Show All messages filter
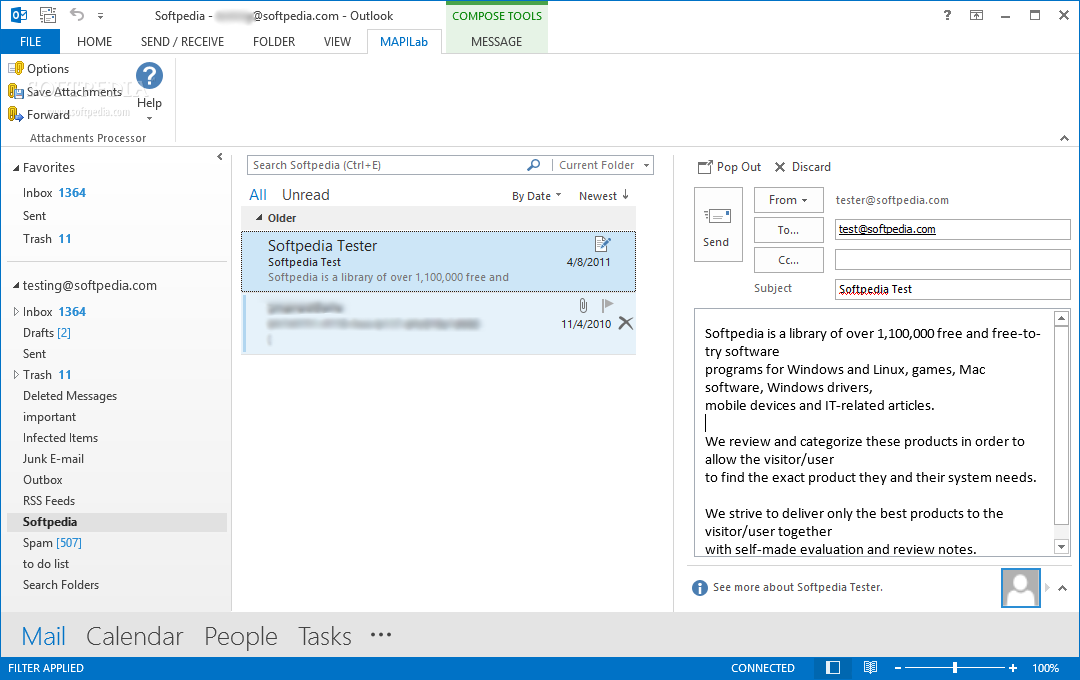Image resolution: width=1080 pixels, height=680 pixels. pyautogui.click(x=258, y=195)
